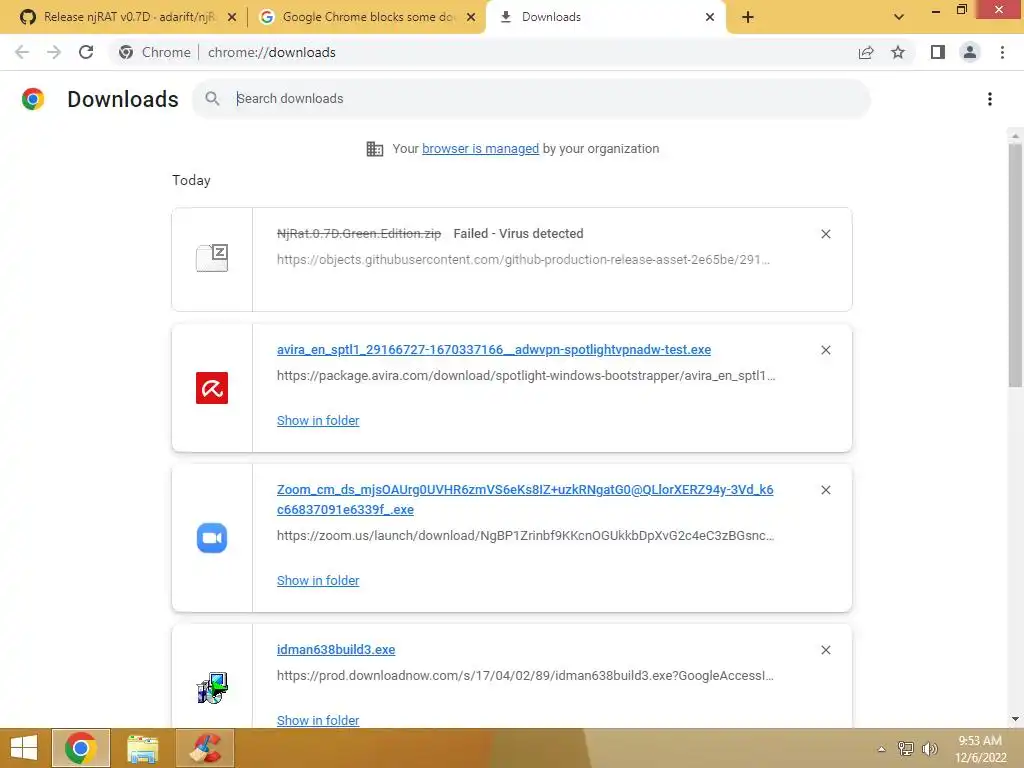Click the idman installer file icon
Screen dimensions: 1024x768
pos(212,688)
